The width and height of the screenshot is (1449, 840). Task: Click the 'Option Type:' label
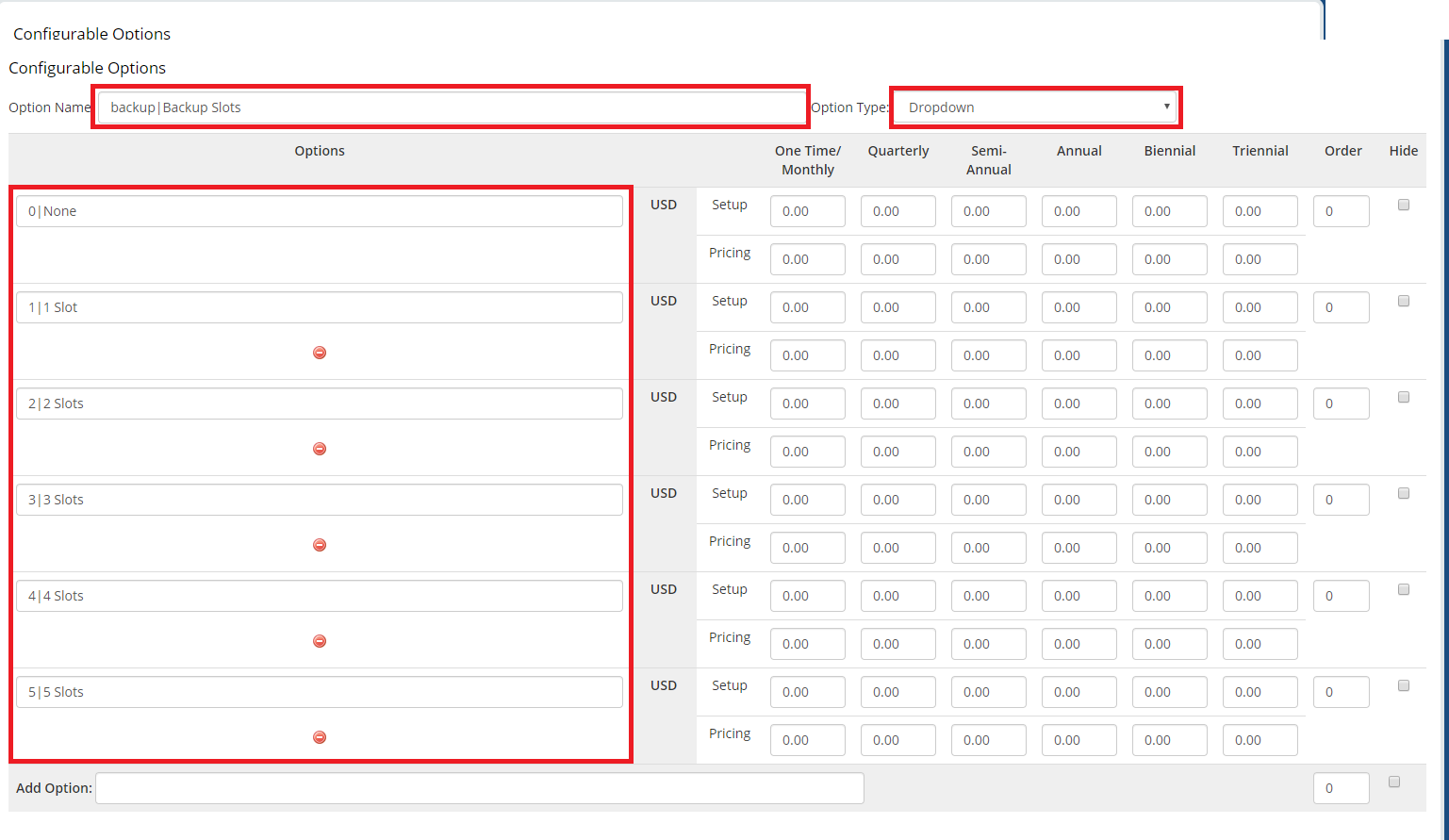coord(849,107)
